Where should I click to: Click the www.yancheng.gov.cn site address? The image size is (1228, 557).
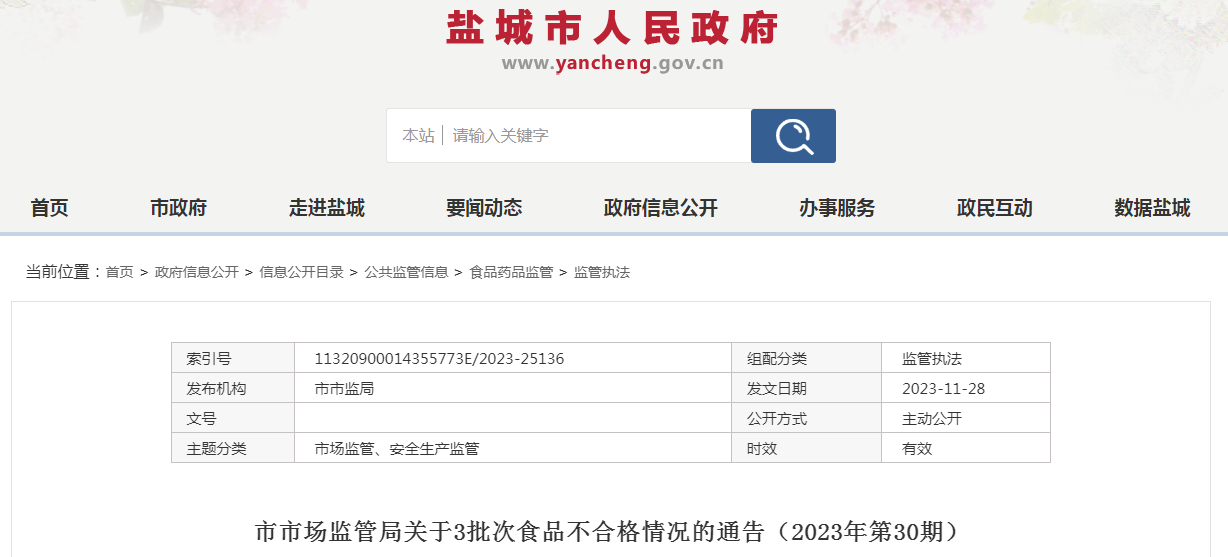point(612,64)
